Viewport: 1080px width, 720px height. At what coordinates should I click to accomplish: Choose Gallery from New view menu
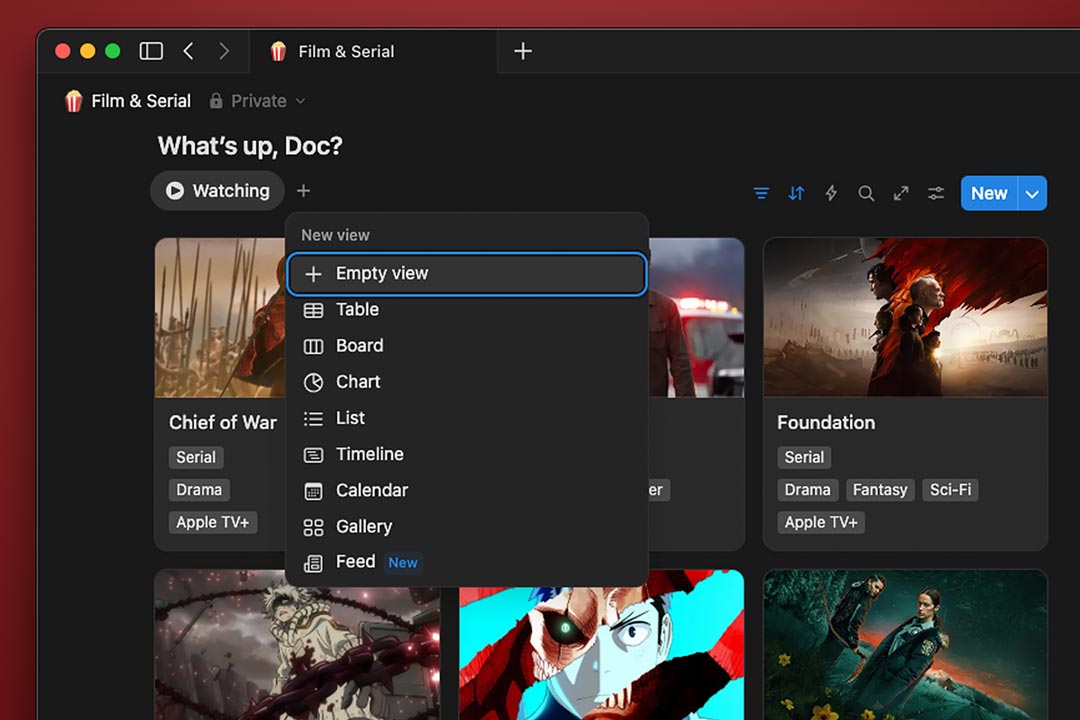coord(467,526)
